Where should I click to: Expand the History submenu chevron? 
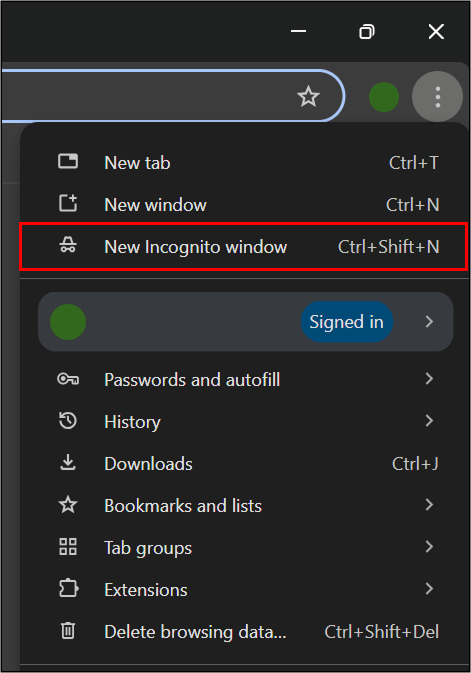[x=429, y=420]
